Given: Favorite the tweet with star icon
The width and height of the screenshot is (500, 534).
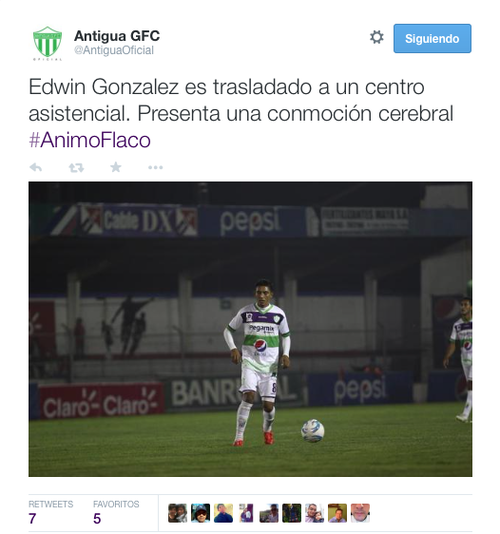Looking at the screenshot, I should (x=116, y=167).
